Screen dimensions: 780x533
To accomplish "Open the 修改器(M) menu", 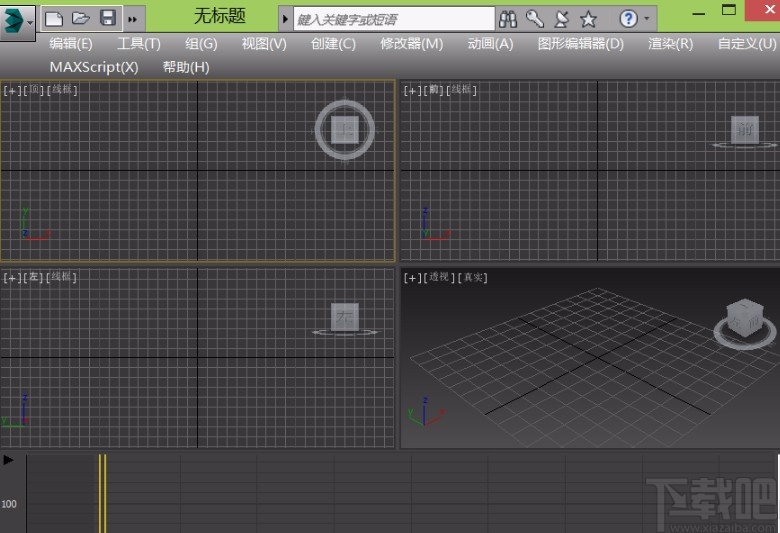I will point(412,44).
